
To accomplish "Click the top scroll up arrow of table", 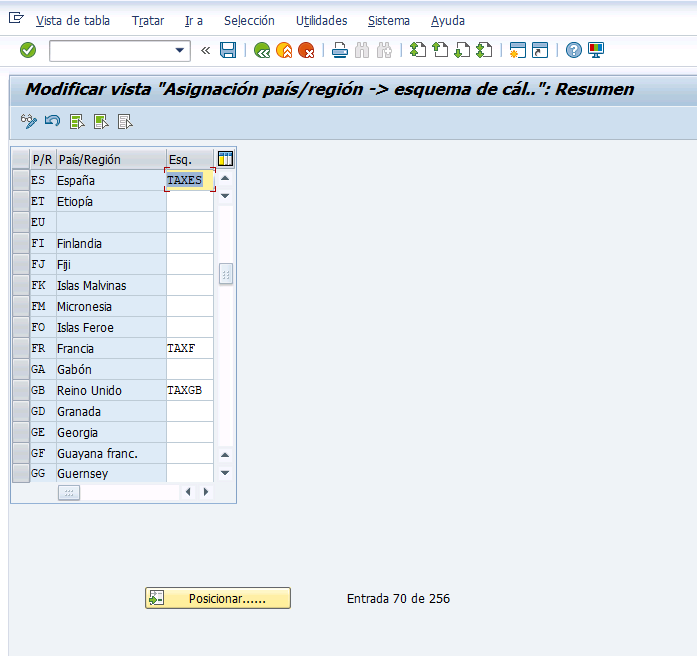I will tap(225, 178).
